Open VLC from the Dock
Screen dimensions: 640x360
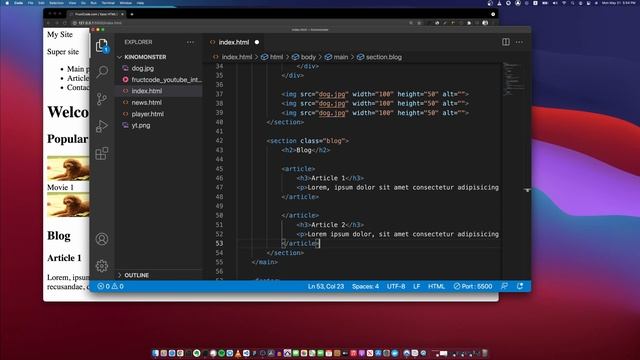point(238,353)
